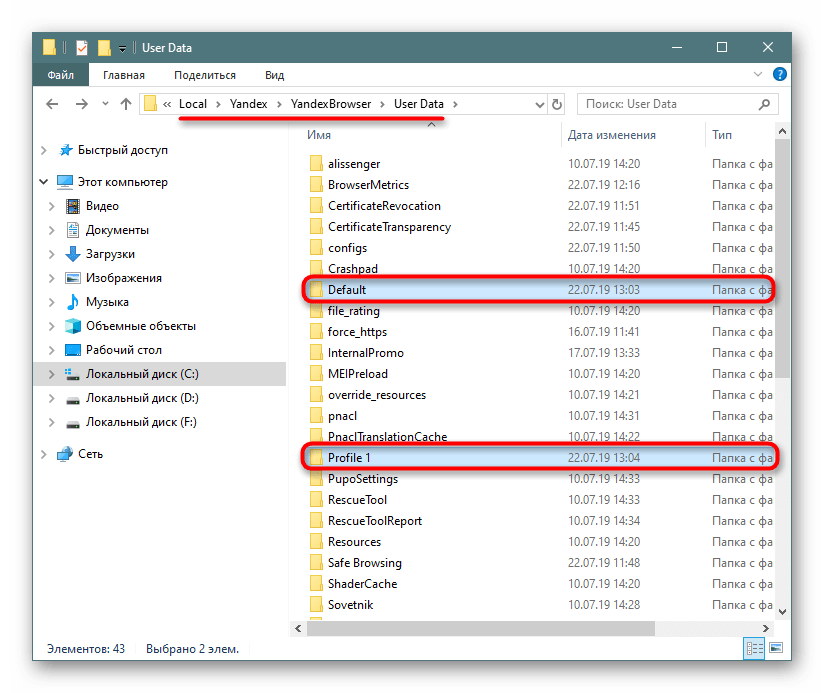
Task: Click the New Folder icon in title bar
Action: tap(103, 48)
